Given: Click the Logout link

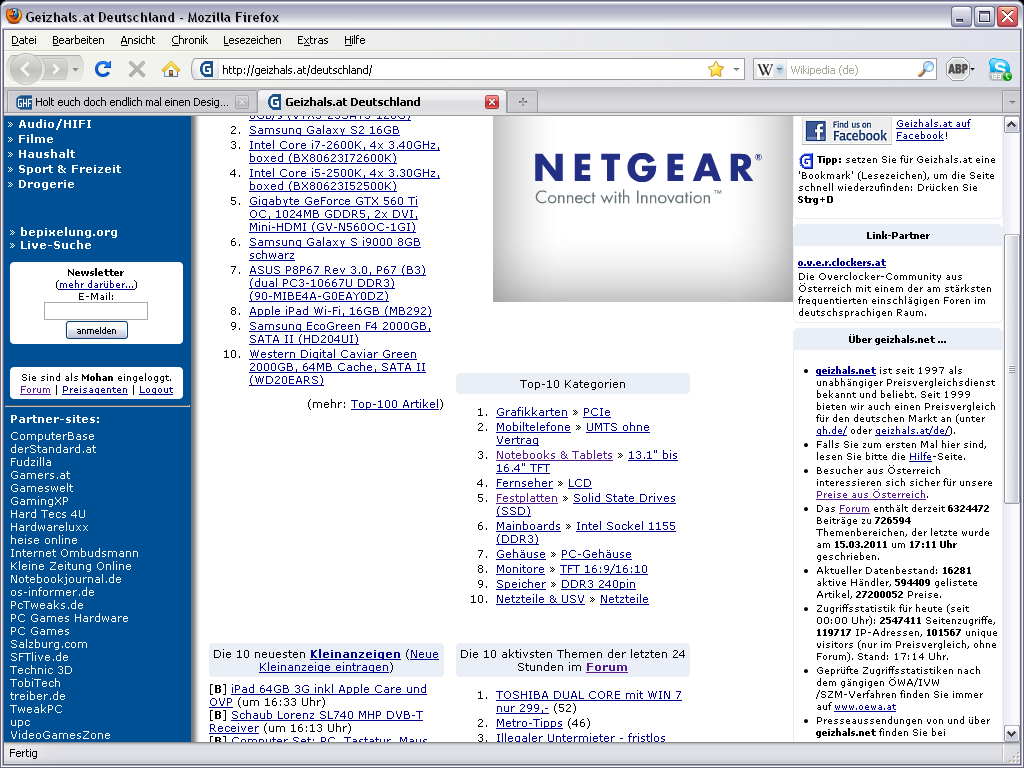Looking at the screenshot, I should [x=156, y=390].
